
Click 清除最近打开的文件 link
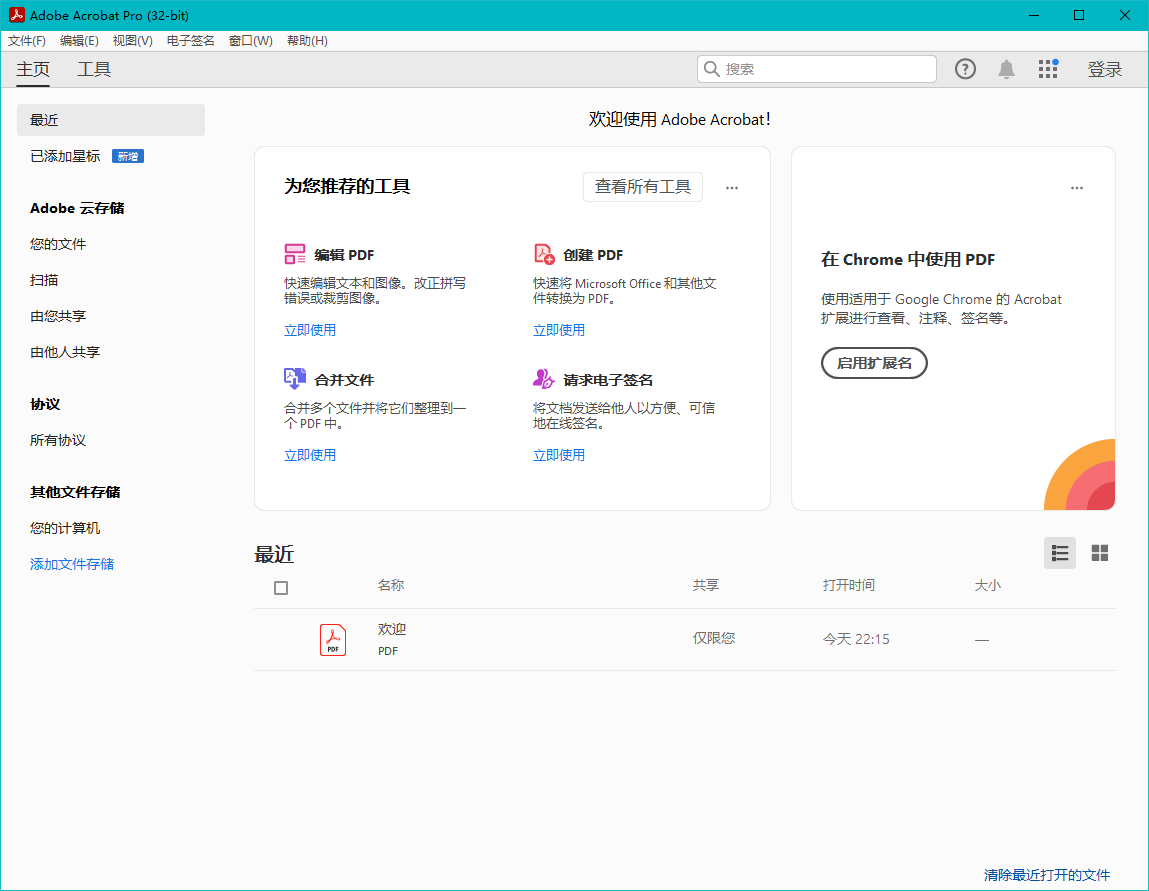point(1046,875)
